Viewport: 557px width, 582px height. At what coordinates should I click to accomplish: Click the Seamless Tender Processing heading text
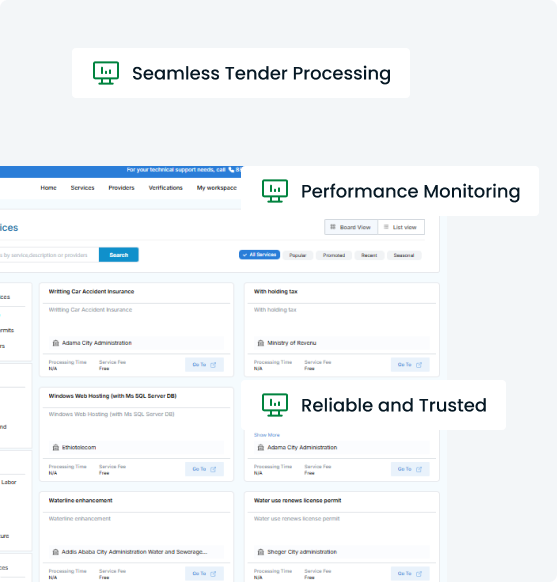coord(262,73)
